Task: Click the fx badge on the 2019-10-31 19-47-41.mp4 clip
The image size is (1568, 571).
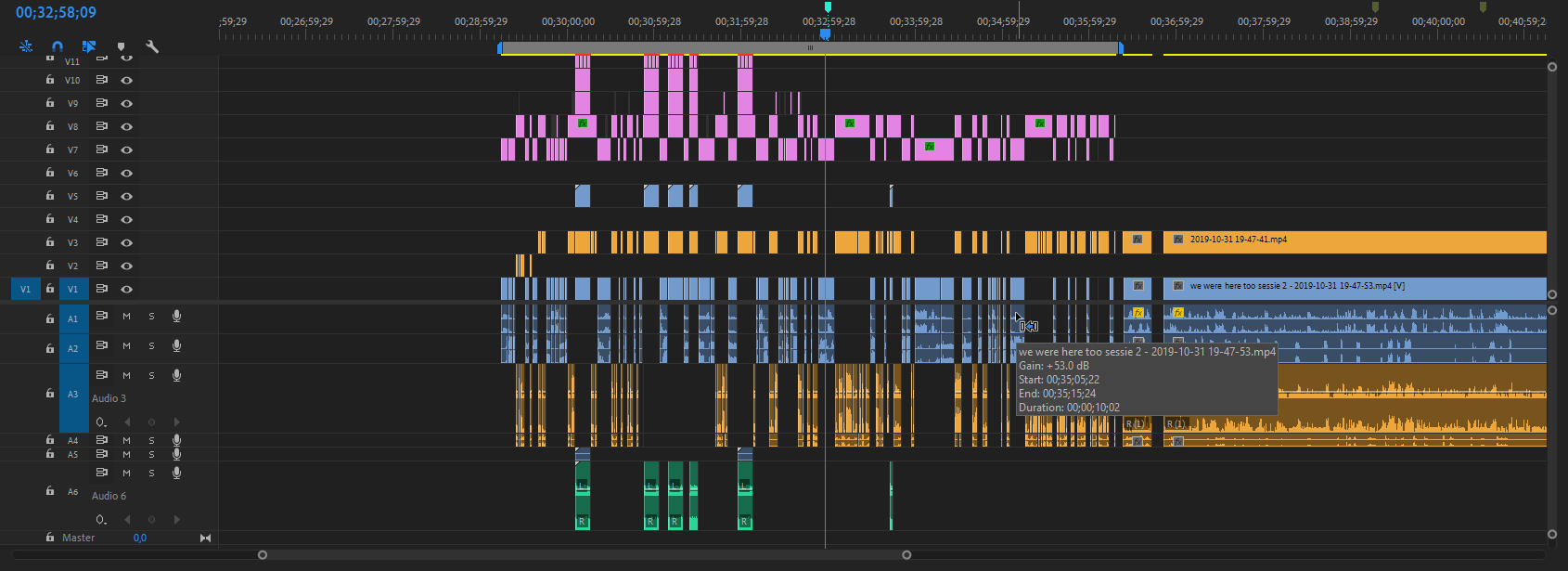Action: click(x=1178, y=240)
